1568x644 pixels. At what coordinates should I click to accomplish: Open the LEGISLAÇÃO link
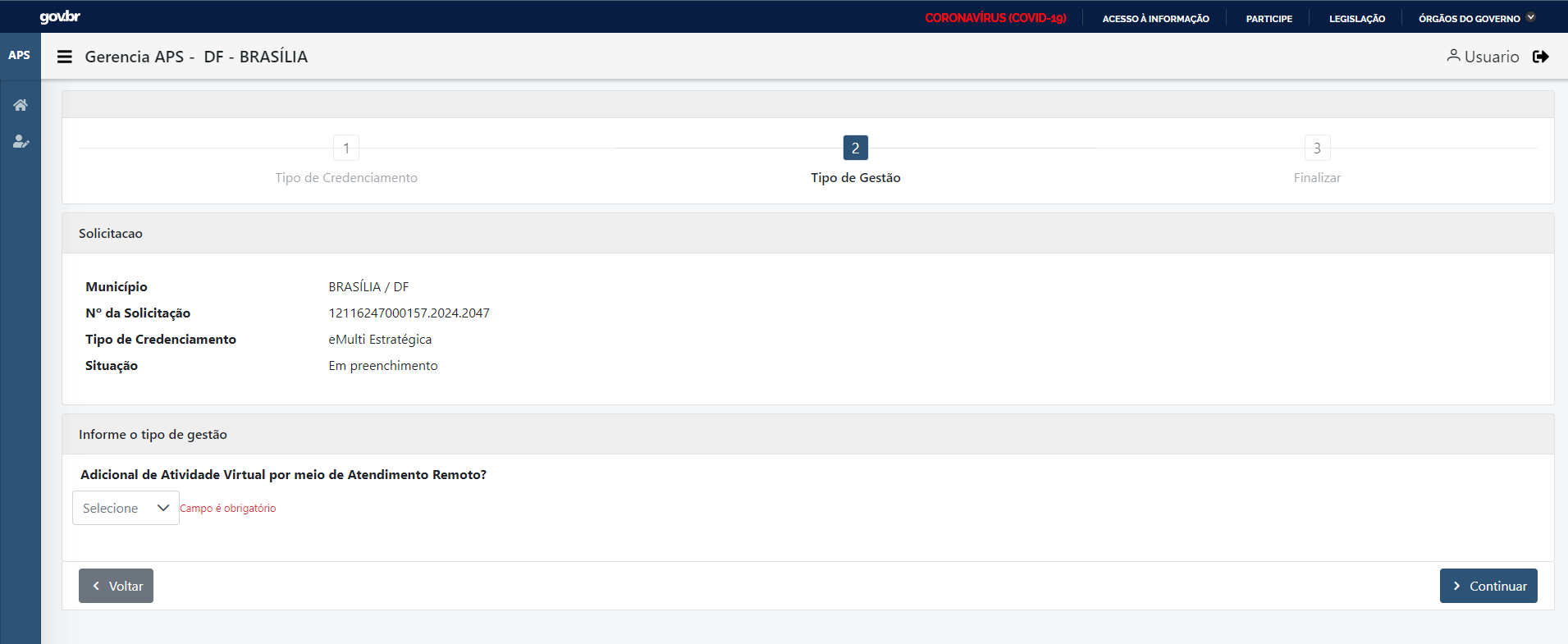[x=1357, y=19]
